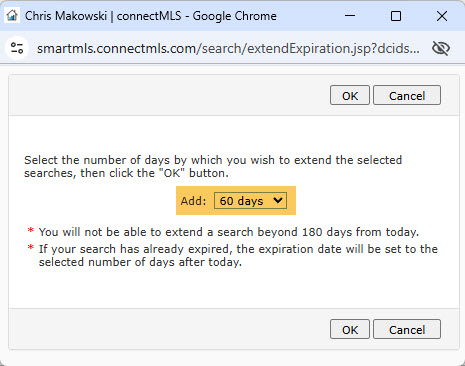Click the "Add:" label beside the dropdown
Screen dimensions: 465x366
point(193,201)
